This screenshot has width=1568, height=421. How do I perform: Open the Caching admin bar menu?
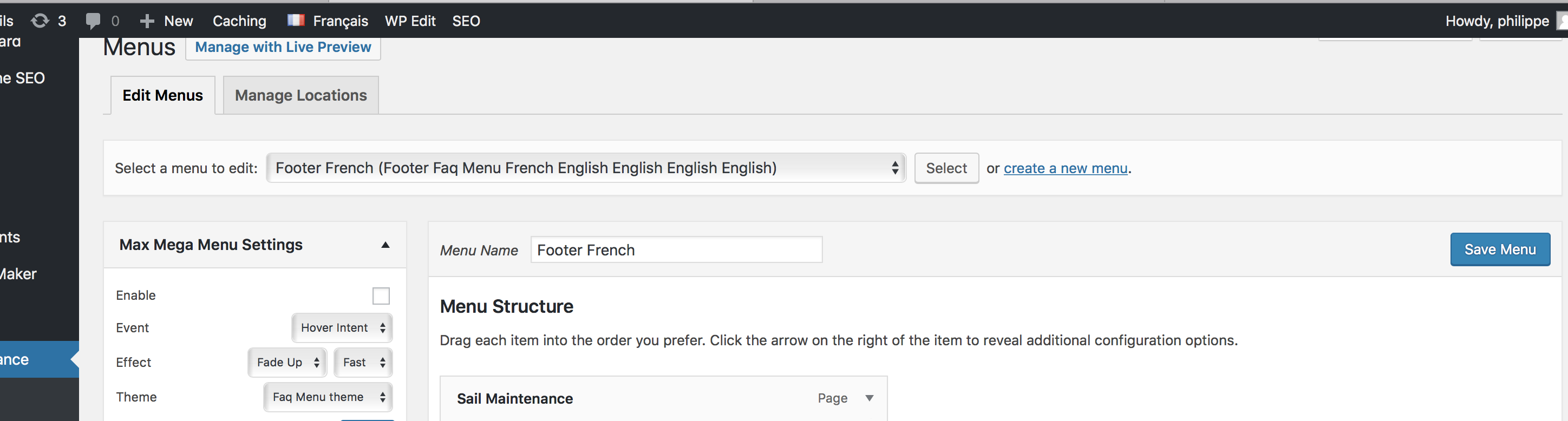239,21
